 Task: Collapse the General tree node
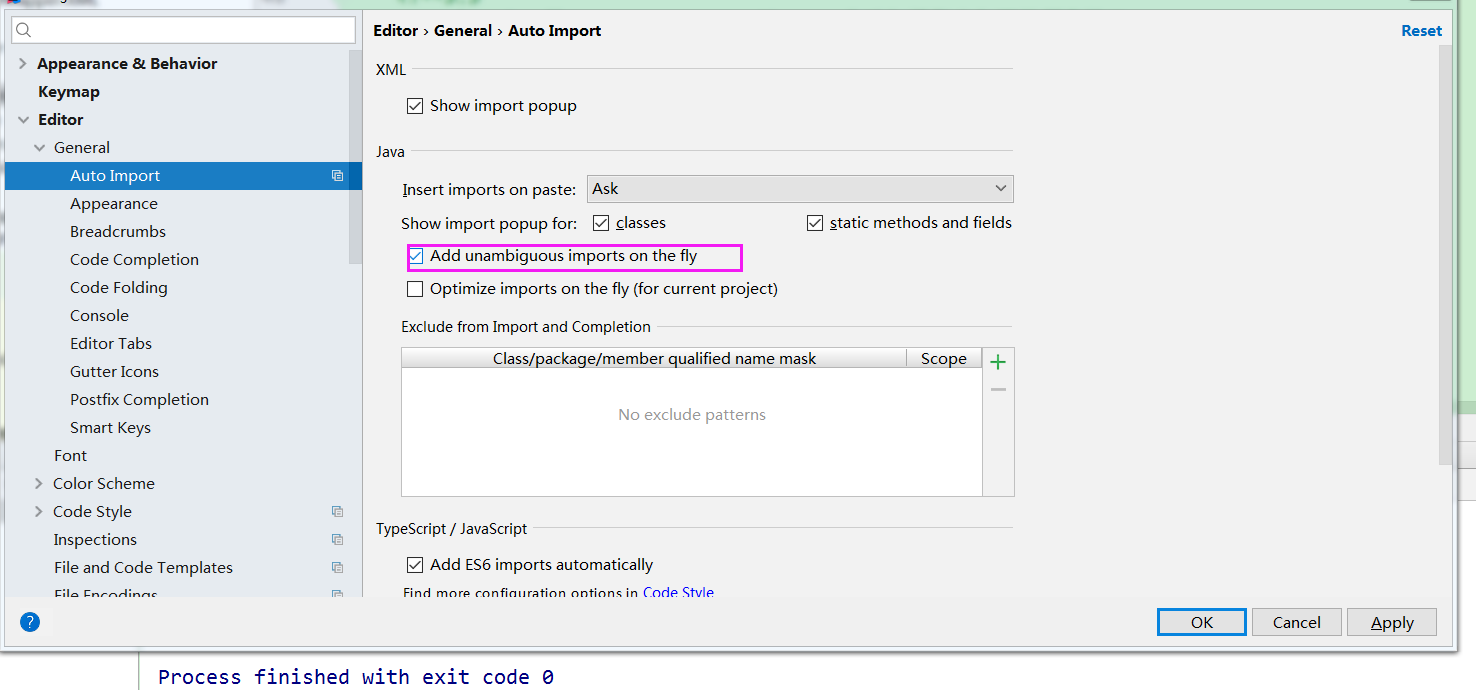(x=40, y=148)
